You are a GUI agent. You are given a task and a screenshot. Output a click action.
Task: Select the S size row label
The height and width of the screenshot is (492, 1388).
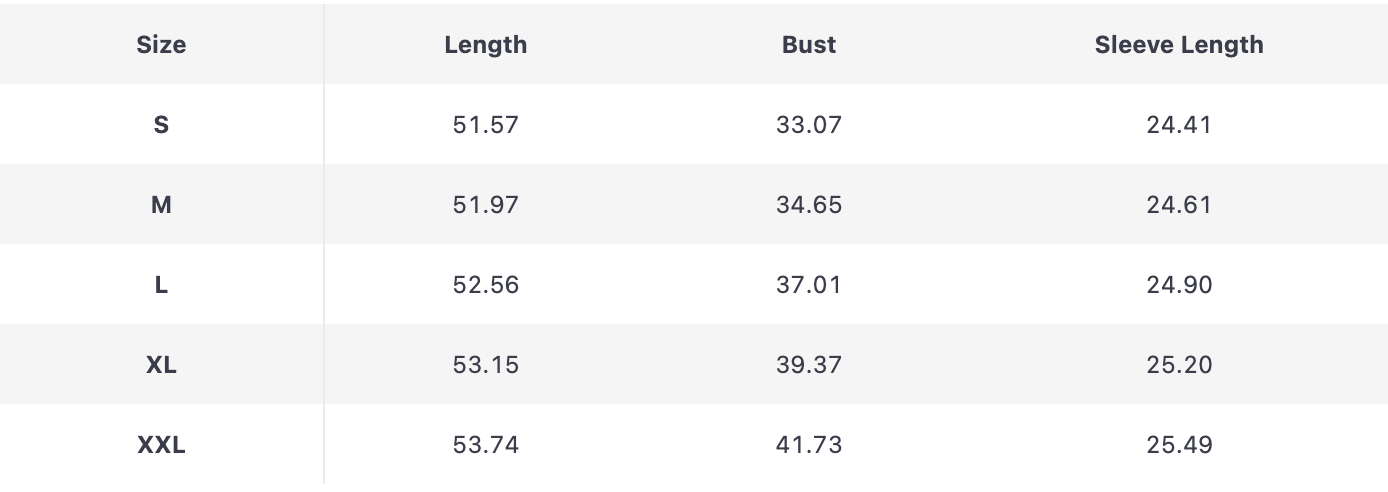[x=161, y=125]
